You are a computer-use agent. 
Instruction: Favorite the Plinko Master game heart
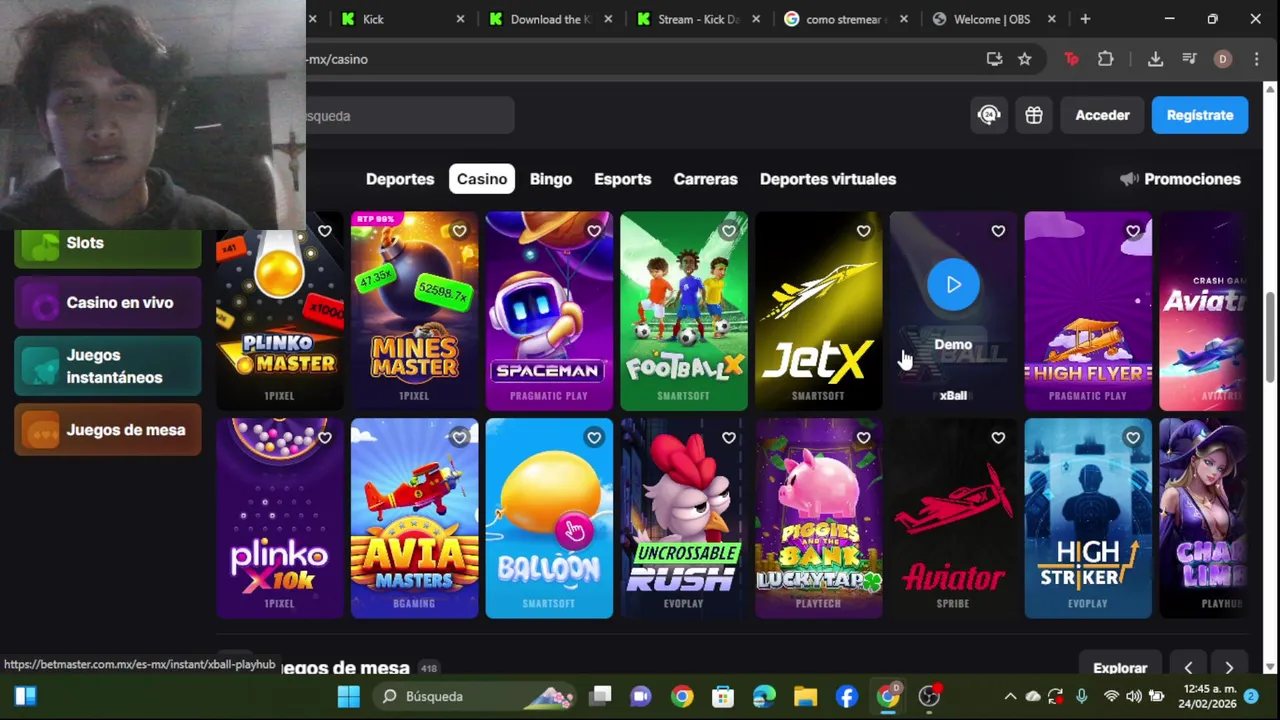tap(325, 231)
